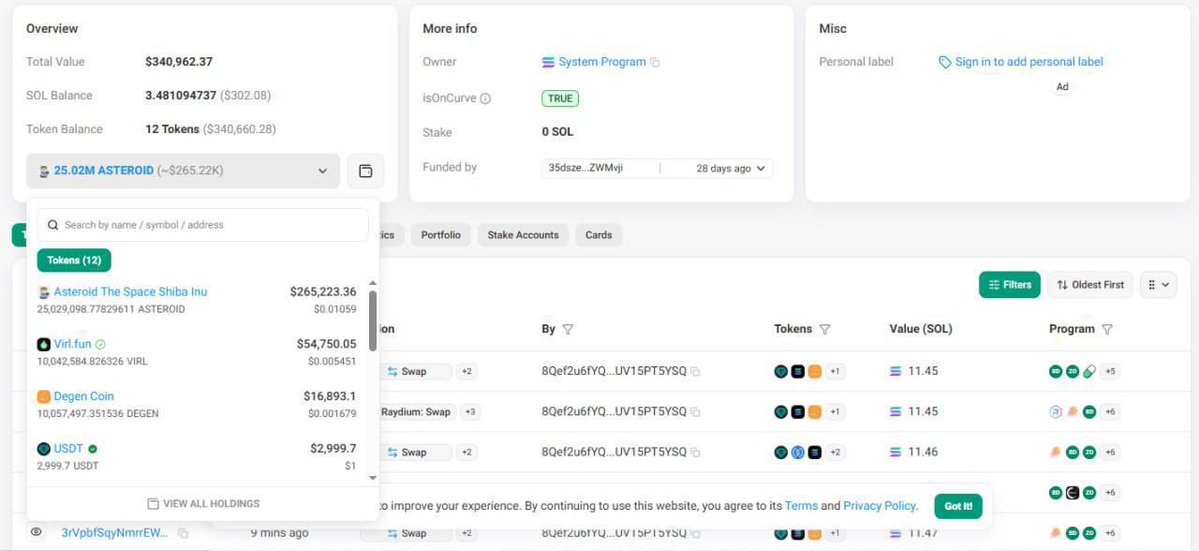The height and width of the screenshot is (551, 1199).
Task: Click the filter icon on the Program column
Action: point(1107,329)
